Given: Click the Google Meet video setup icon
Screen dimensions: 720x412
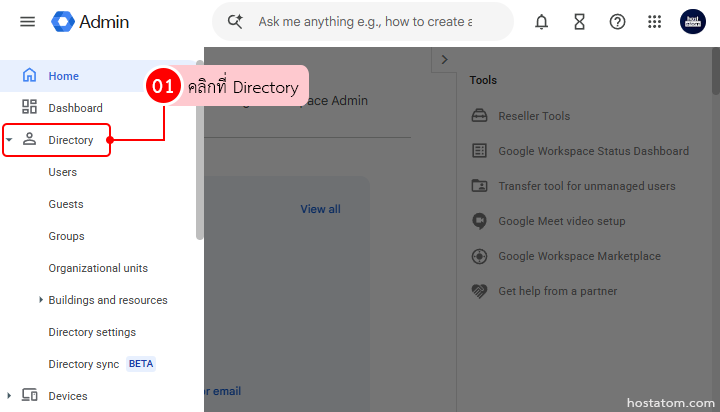Looking at the screenshot, I should click(x=479, y=221).
